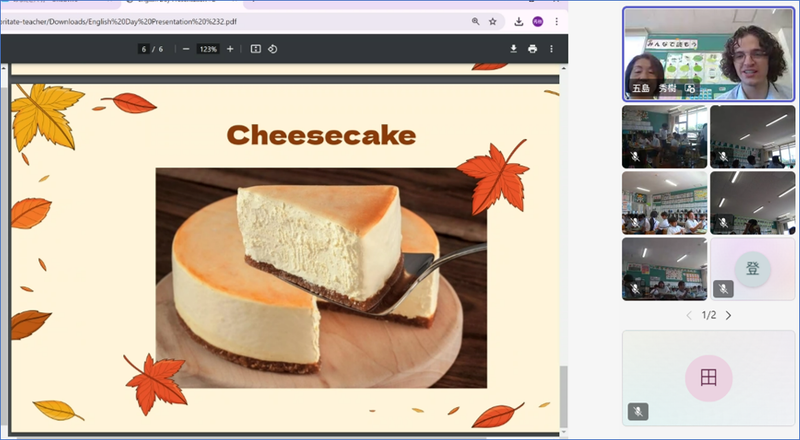
Task: Click the PDF page number field
Action: coord(144,49)
